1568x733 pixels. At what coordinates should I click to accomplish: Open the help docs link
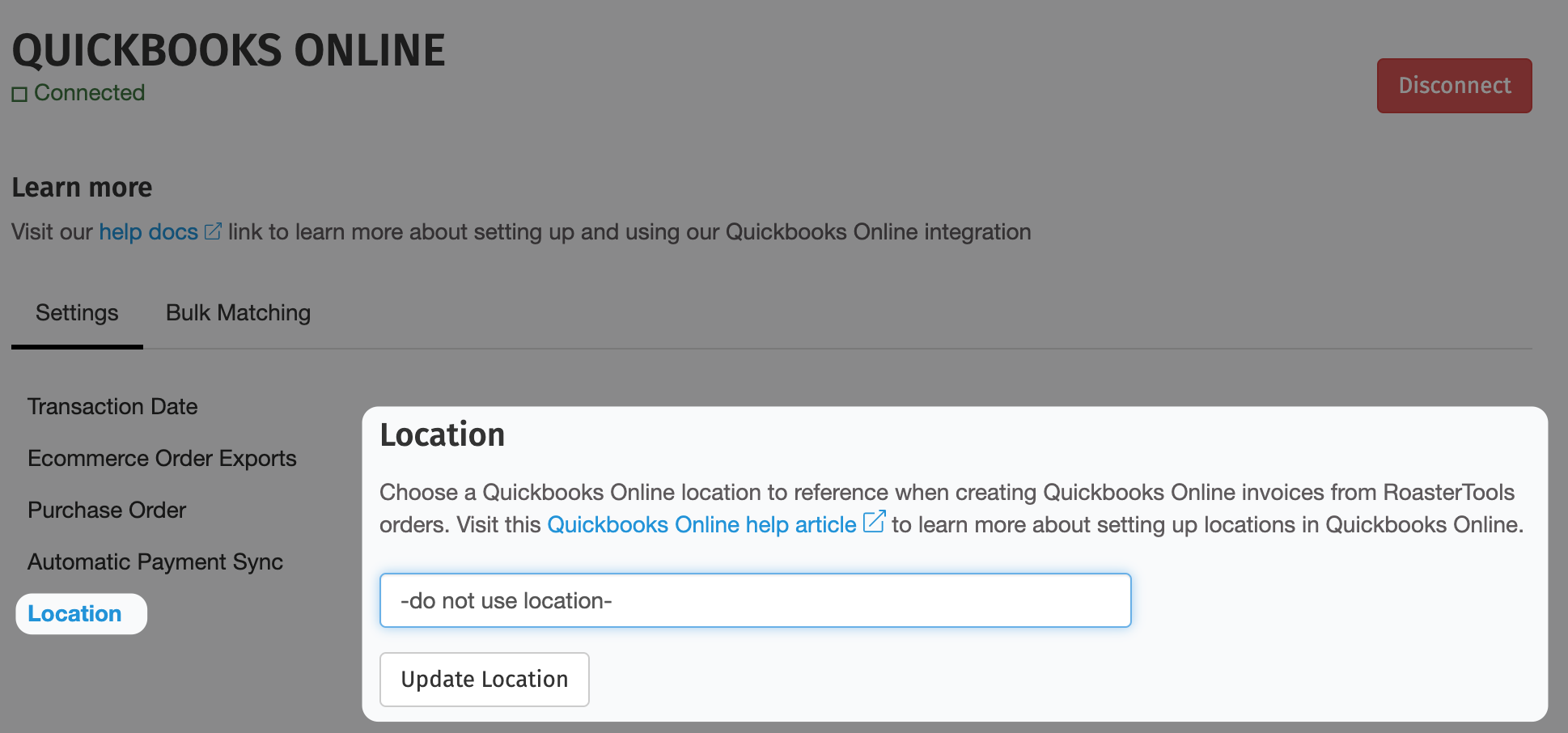point(148,232)
